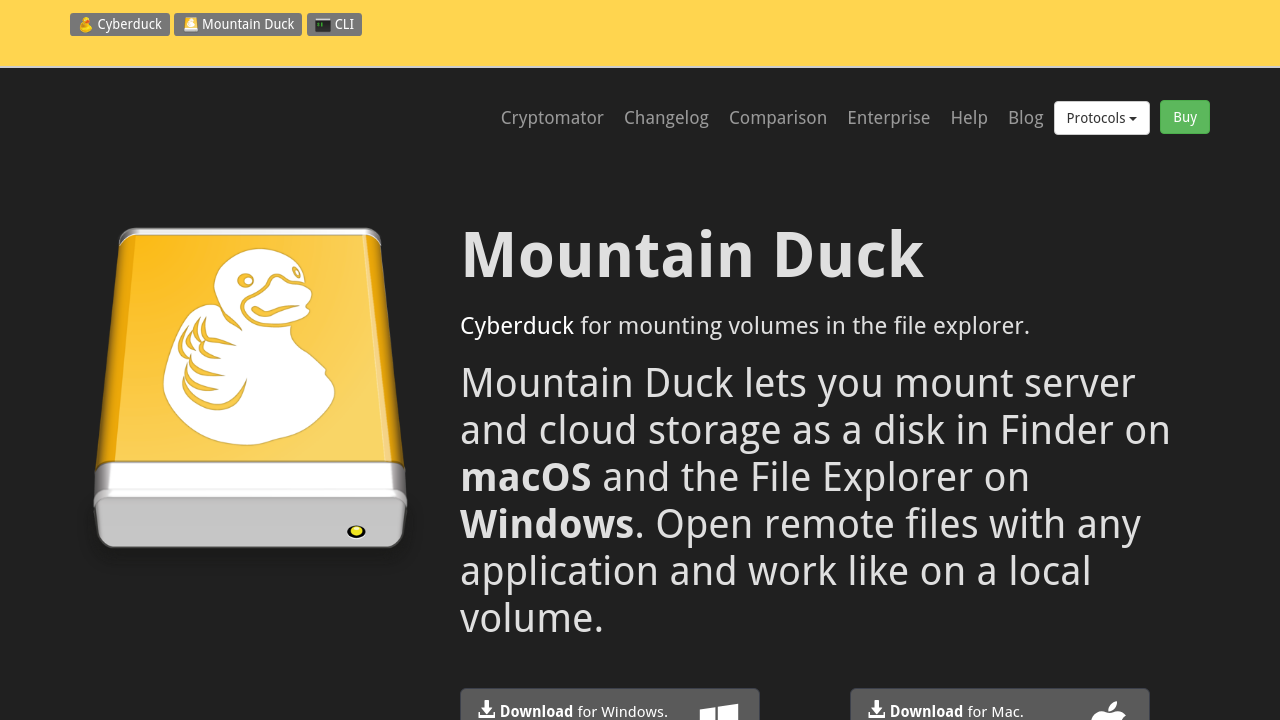This screenshot has width=1280, height=720.
Task: Go to the Changelog page
Action: [x=666, y=118]
